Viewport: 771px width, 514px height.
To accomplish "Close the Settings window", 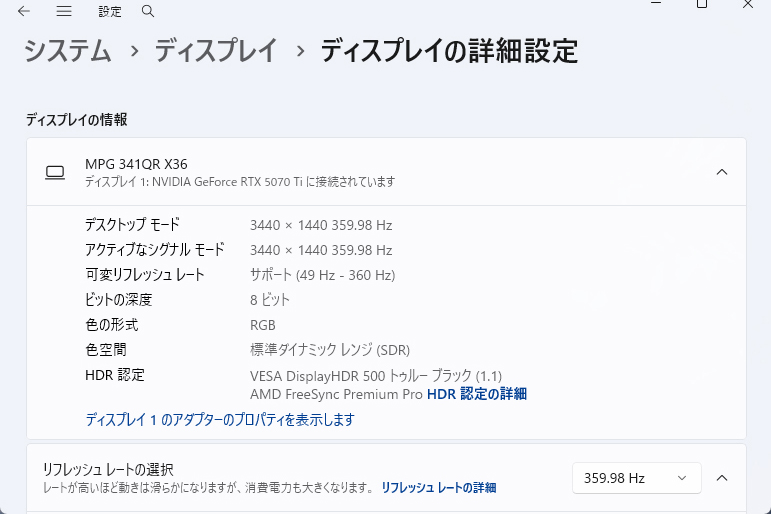I will pos(748,4).
